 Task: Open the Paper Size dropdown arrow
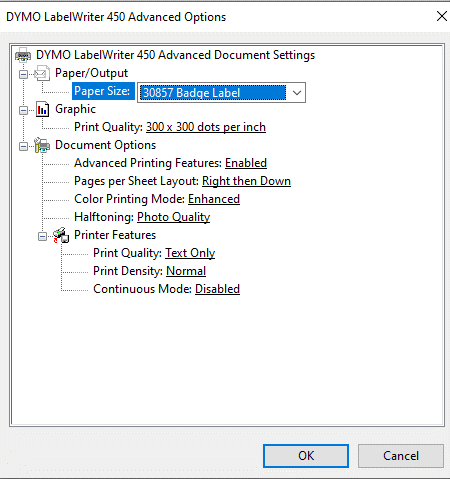pyautogui.click(x=297, y=93)
